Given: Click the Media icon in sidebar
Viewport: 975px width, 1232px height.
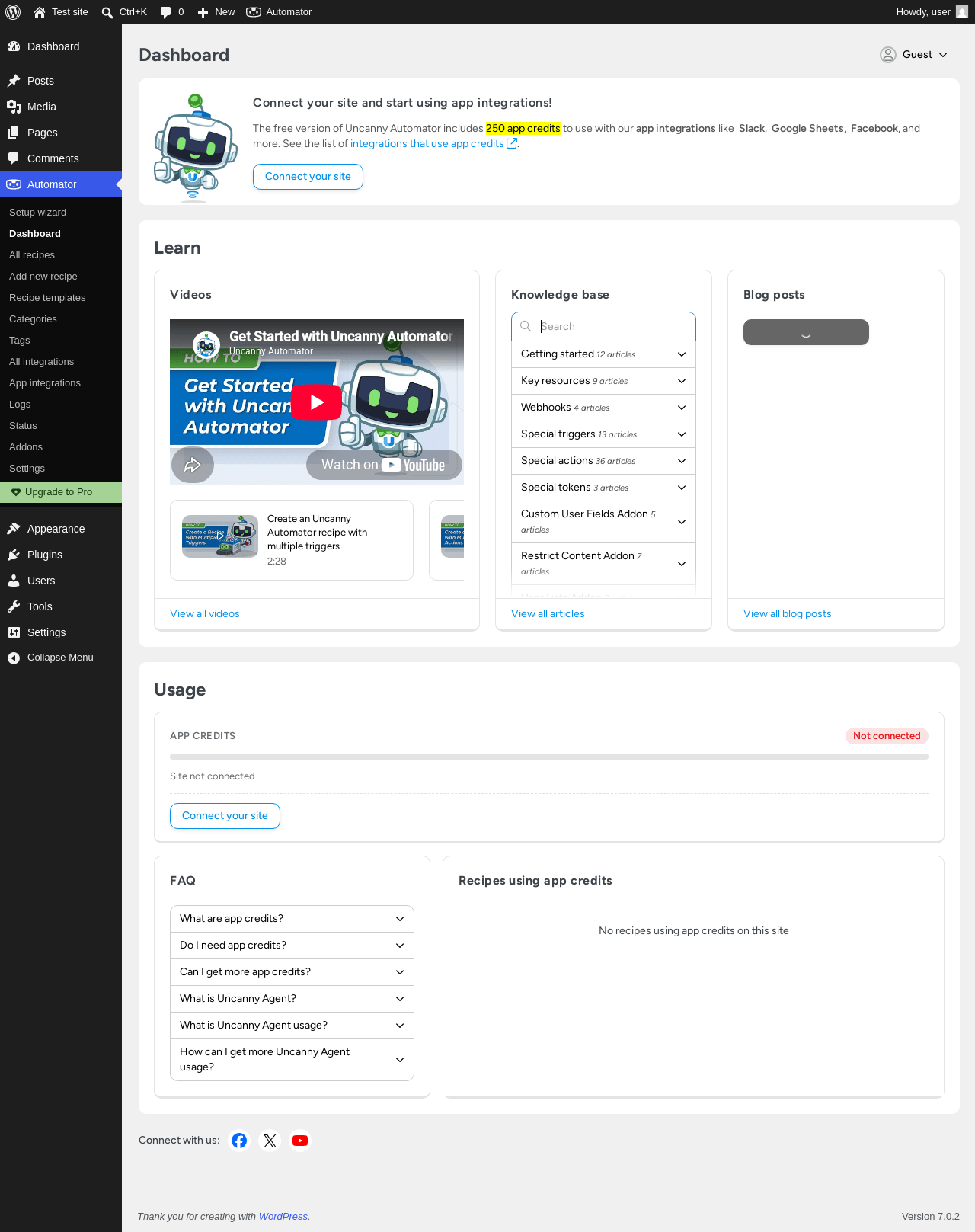Looking at the screenshot, I should coord(14,107).
